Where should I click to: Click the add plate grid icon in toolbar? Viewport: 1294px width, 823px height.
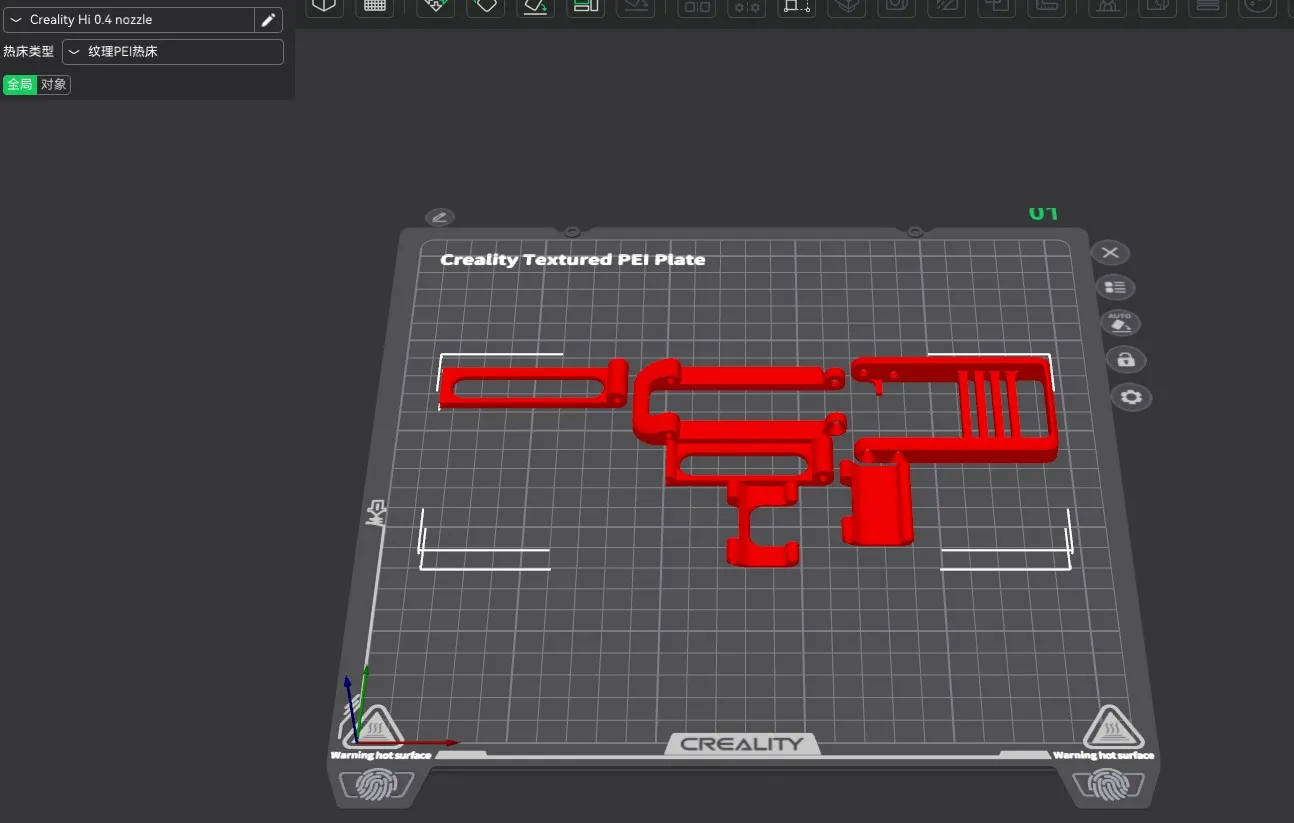click(x=375, y=7)
